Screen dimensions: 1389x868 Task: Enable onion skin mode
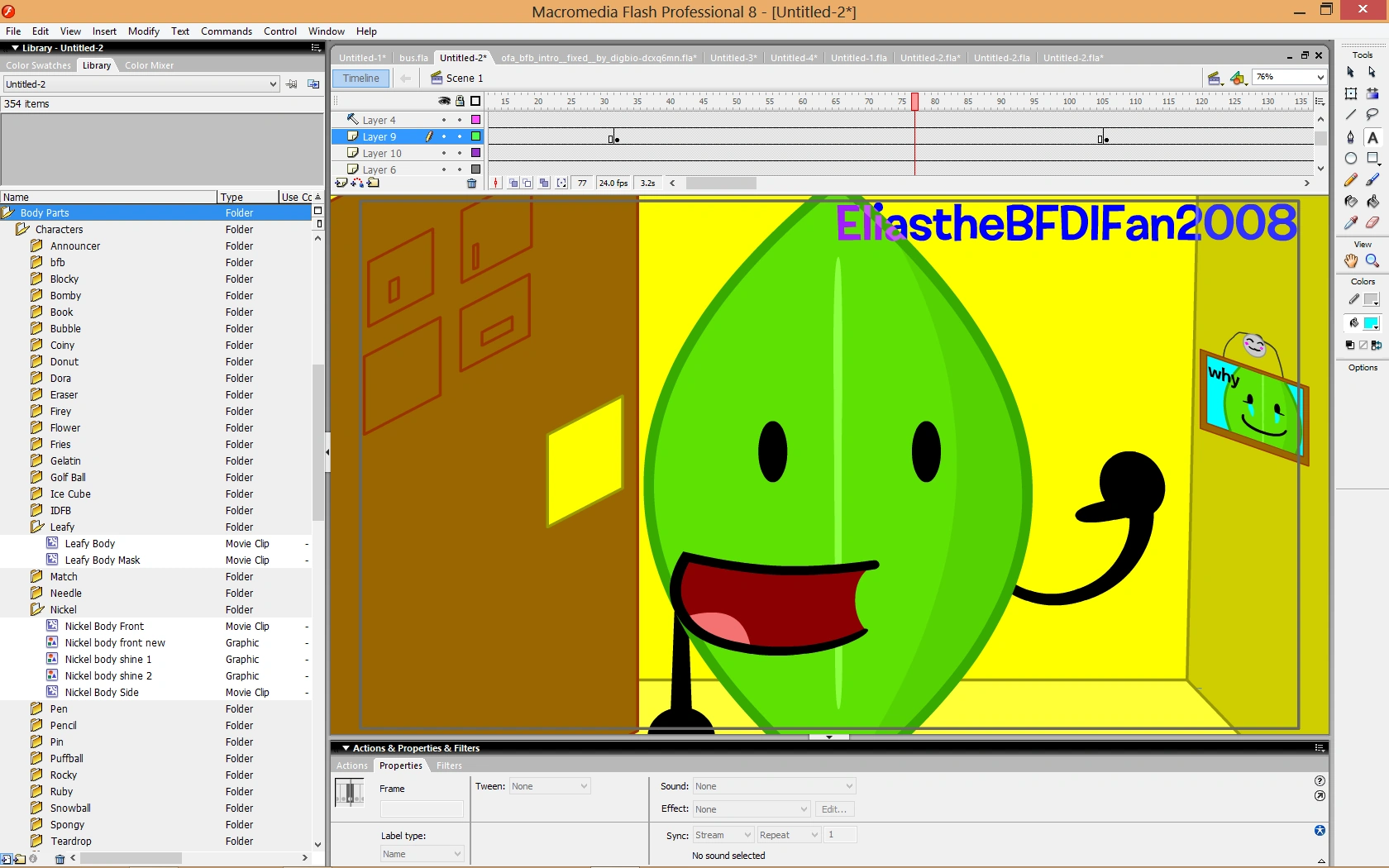coord(513,183)
